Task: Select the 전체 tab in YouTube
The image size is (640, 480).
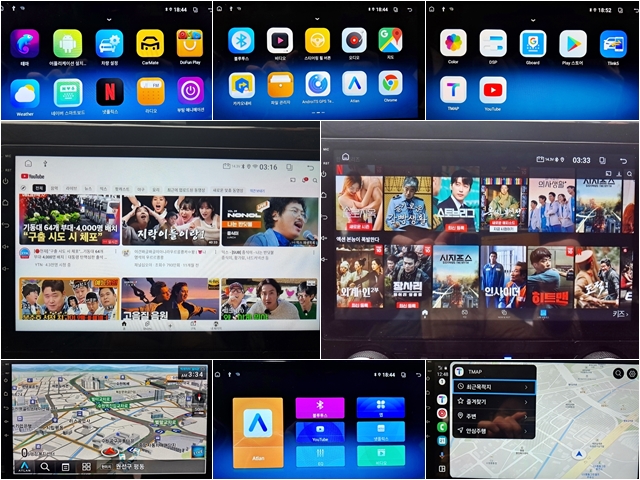Action: click(x=39, y=187)
